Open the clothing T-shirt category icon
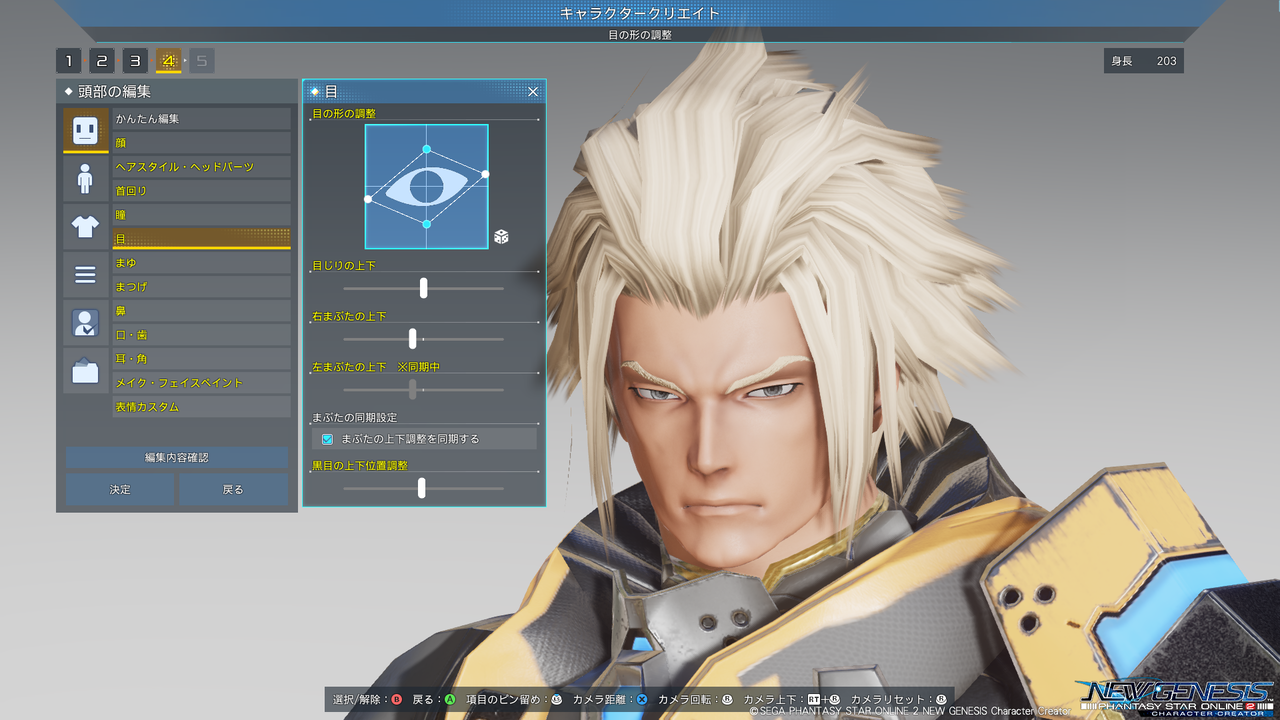Viewport: 1280px width, 720px height. [x=86, y=226]
